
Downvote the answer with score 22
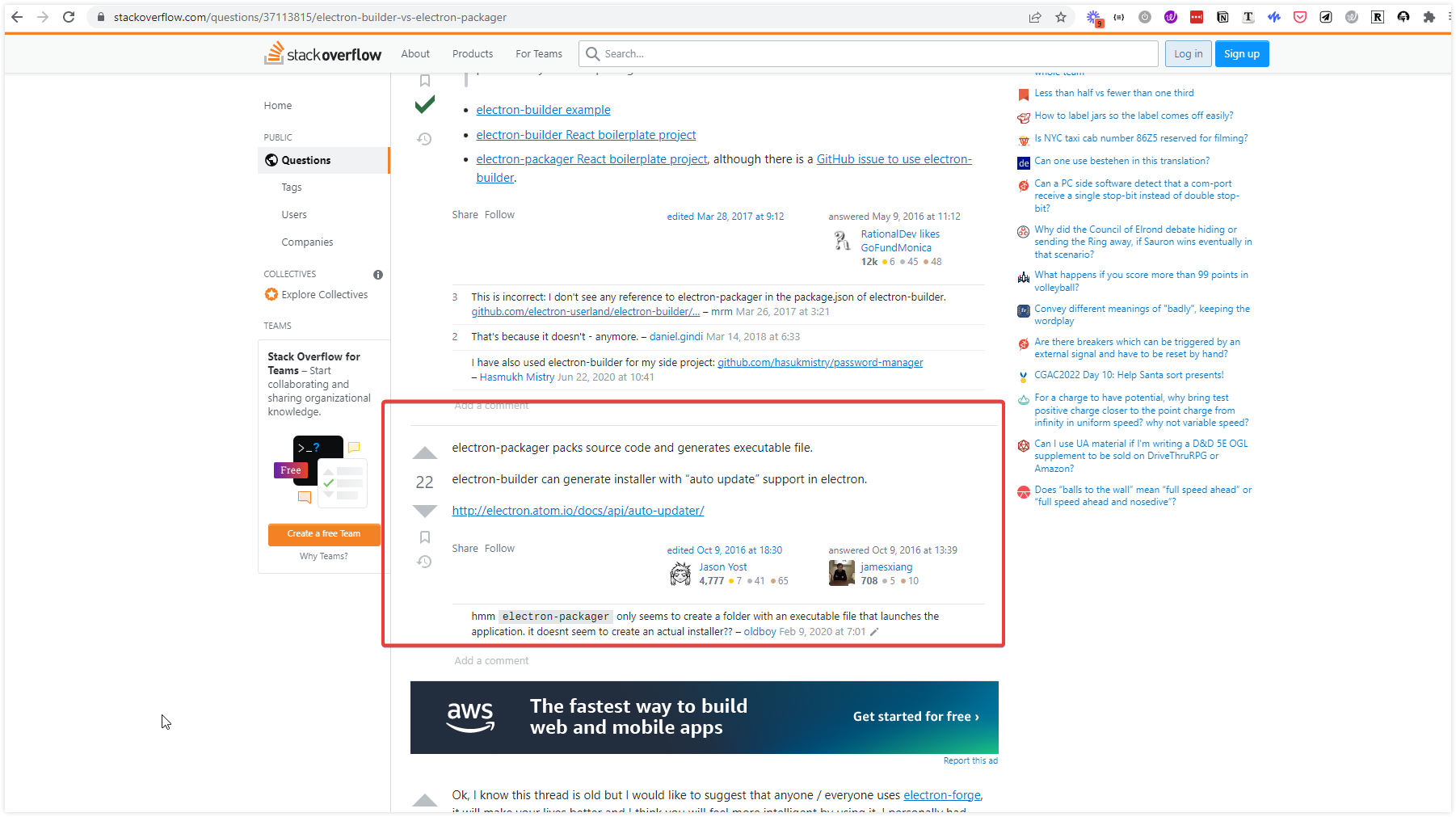point(425,511)
